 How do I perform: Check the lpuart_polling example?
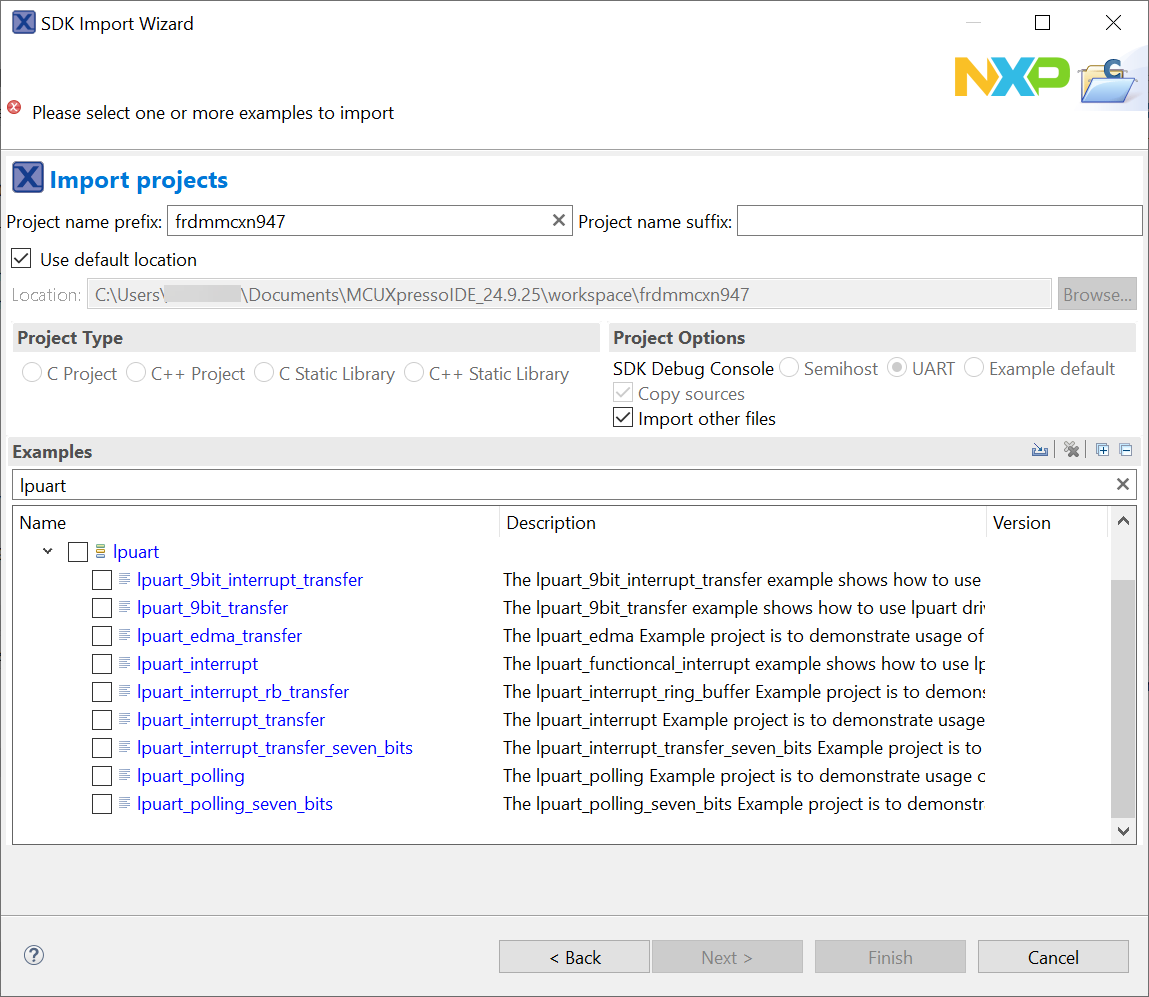click(102, 776)
